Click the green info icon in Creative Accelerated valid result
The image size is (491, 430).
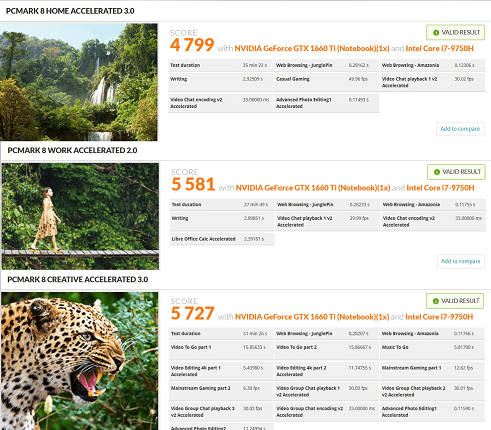click(x=435, y=301)
